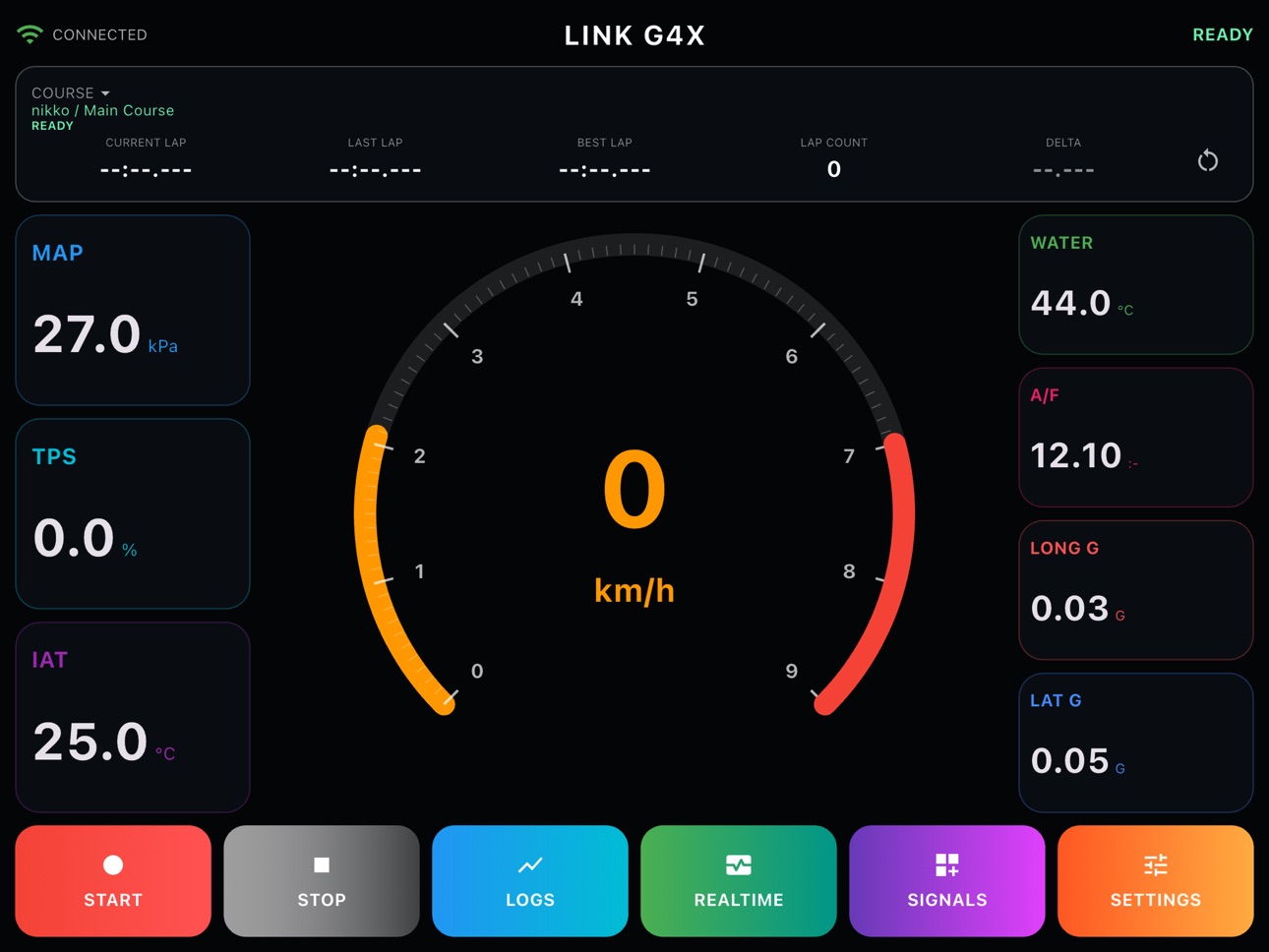
Task: Click the DELTA time value
Action: (x=1063, y=170)
